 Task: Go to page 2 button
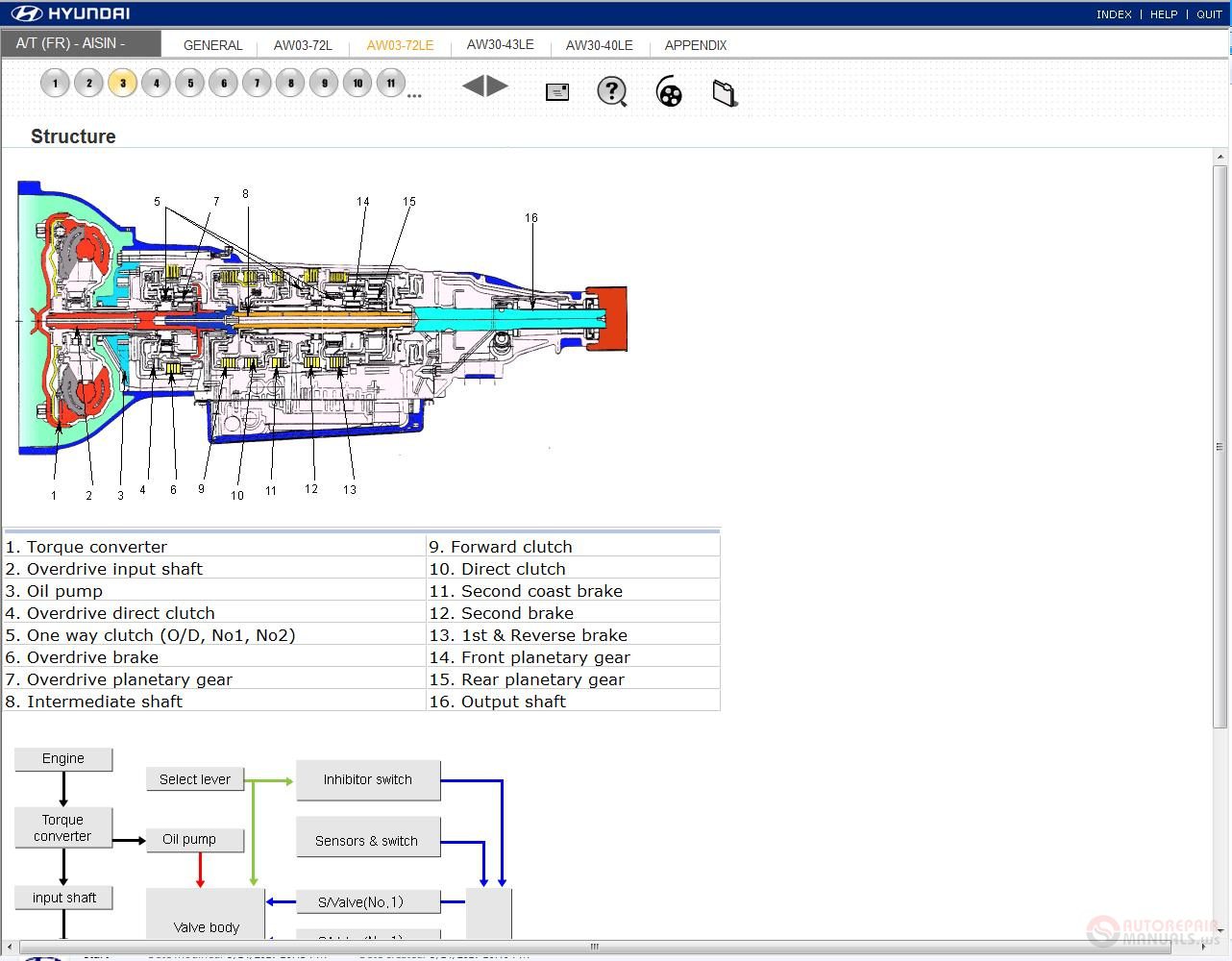[x=88, y=84]
